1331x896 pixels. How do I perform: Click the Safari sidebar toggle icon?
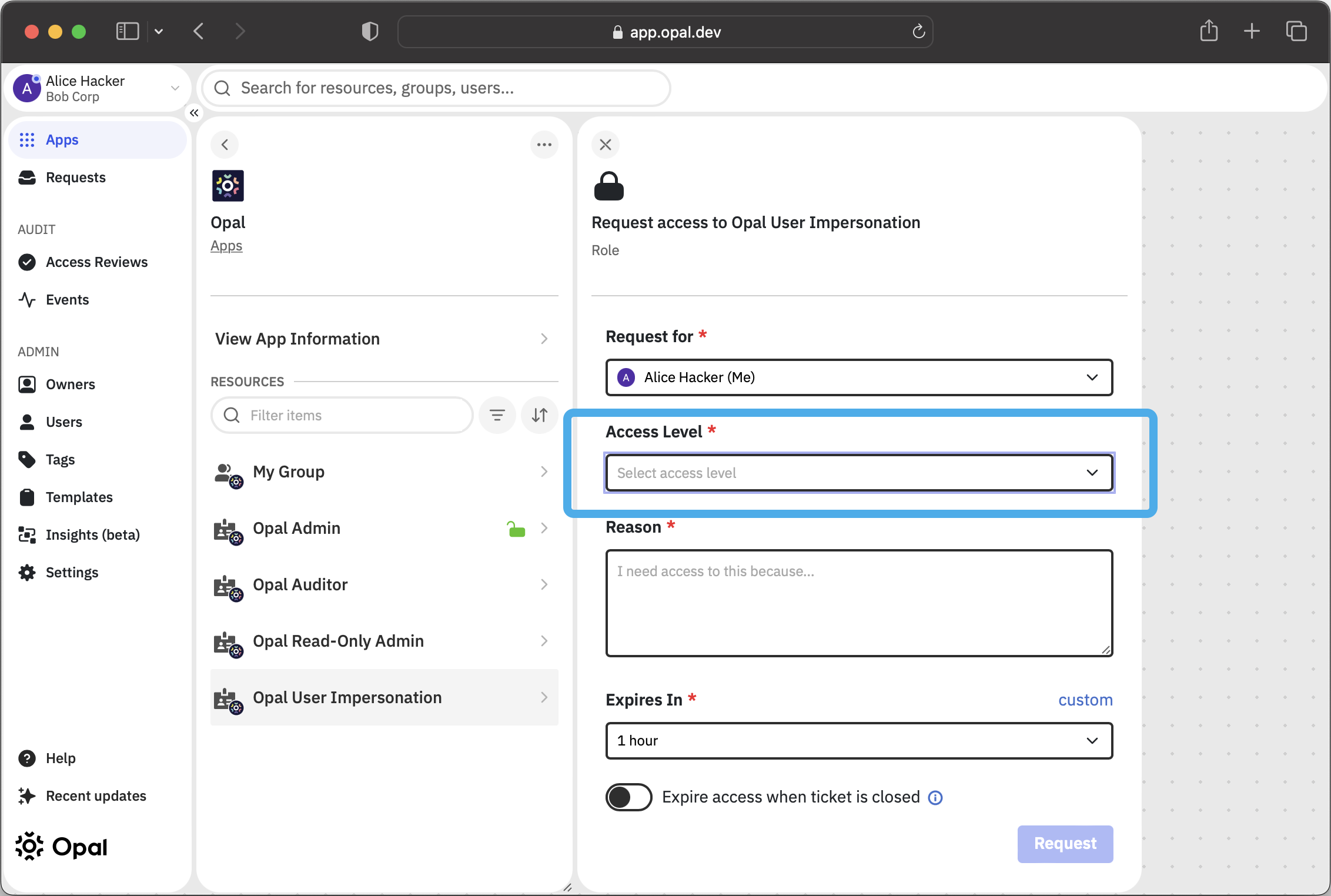[x=127, y=32]
